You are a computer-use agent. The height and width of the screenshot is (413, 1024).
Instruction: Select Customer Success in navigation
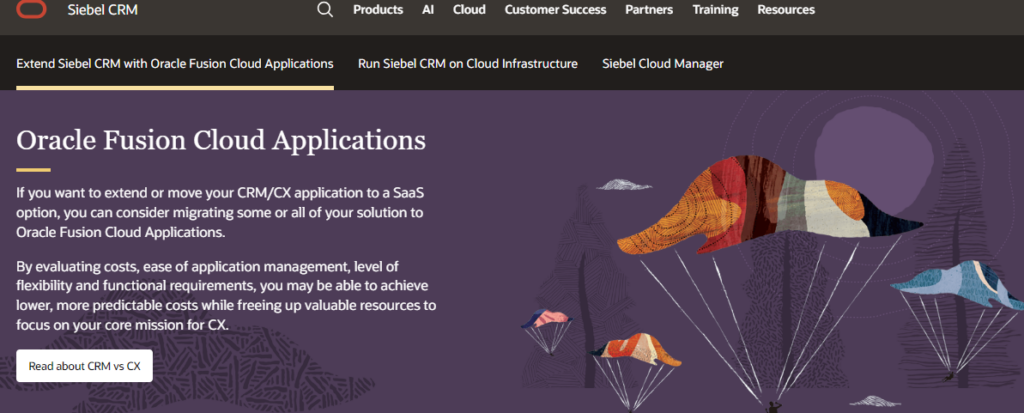[555, 10]
